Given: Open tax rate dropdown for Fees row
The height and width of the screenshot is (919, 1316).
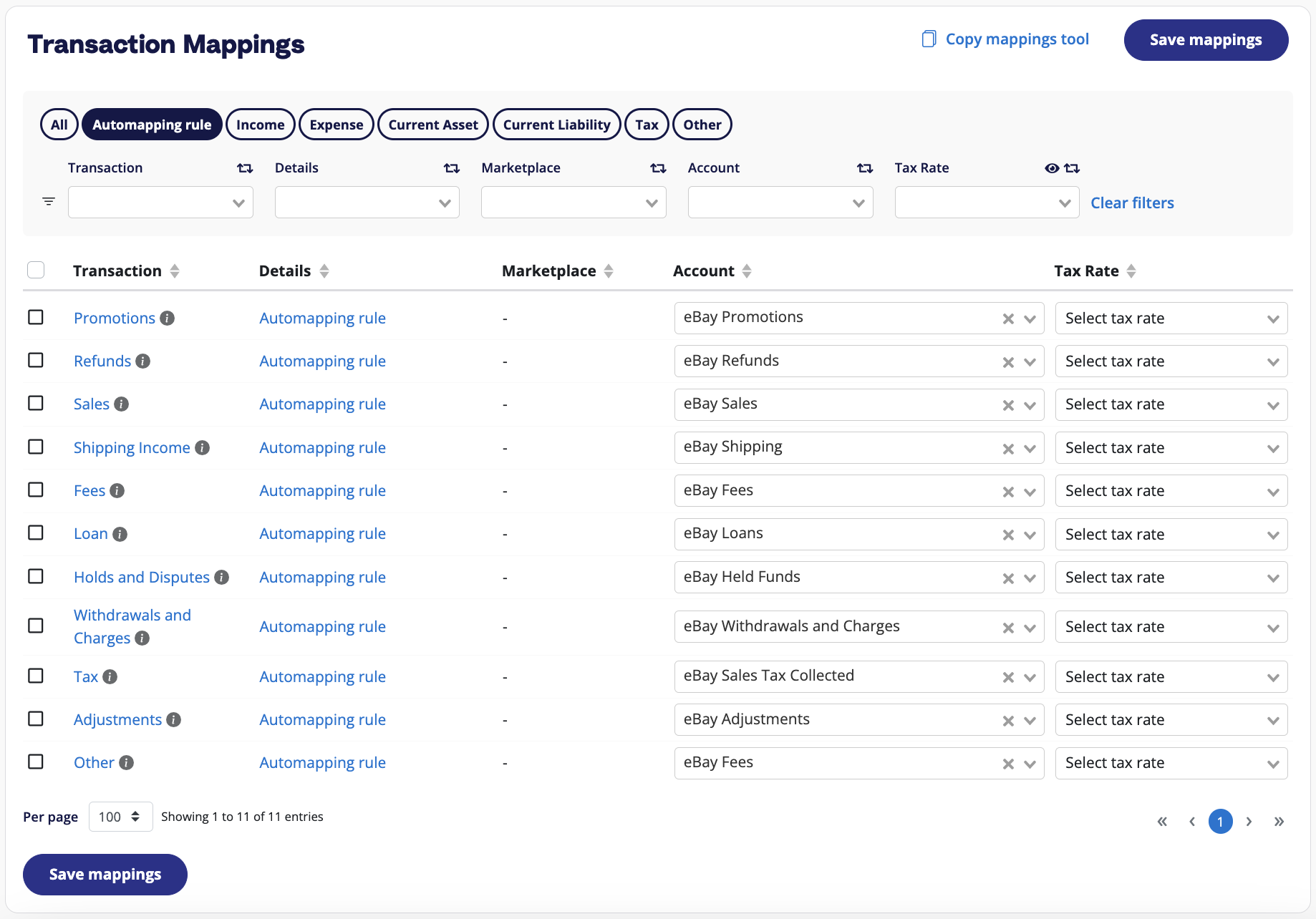Looking at the screenshot, I should click(1171, 491).
